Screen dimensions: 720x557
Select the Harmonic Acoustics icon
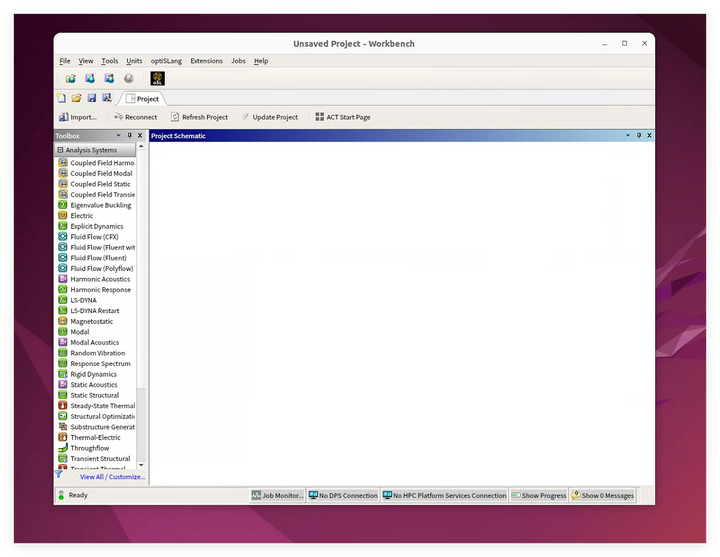coord(63,279)
